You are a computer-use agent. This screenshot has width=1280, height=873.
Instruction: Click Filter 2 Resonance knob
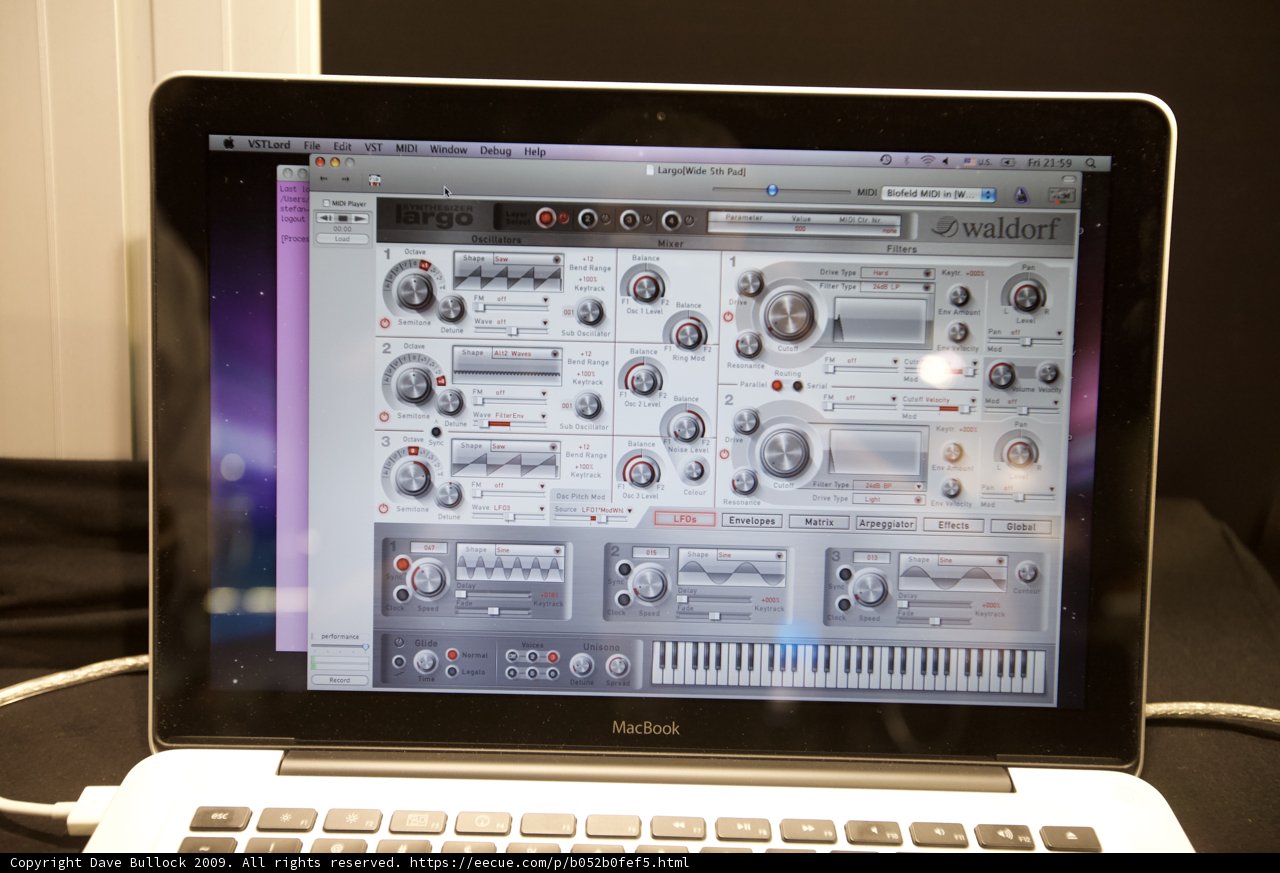click(x=745, y=481)
